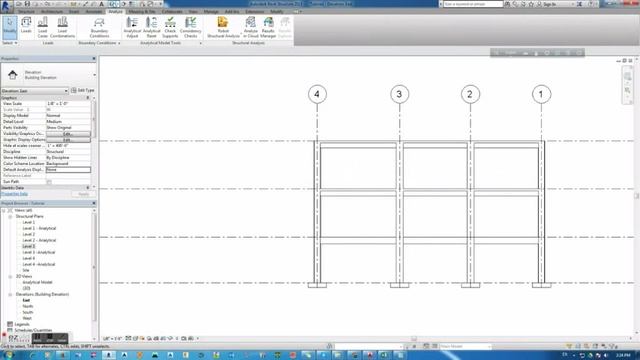640x360 pixels.
Task: Click the search keyword input field
Action: coord(473,4)
